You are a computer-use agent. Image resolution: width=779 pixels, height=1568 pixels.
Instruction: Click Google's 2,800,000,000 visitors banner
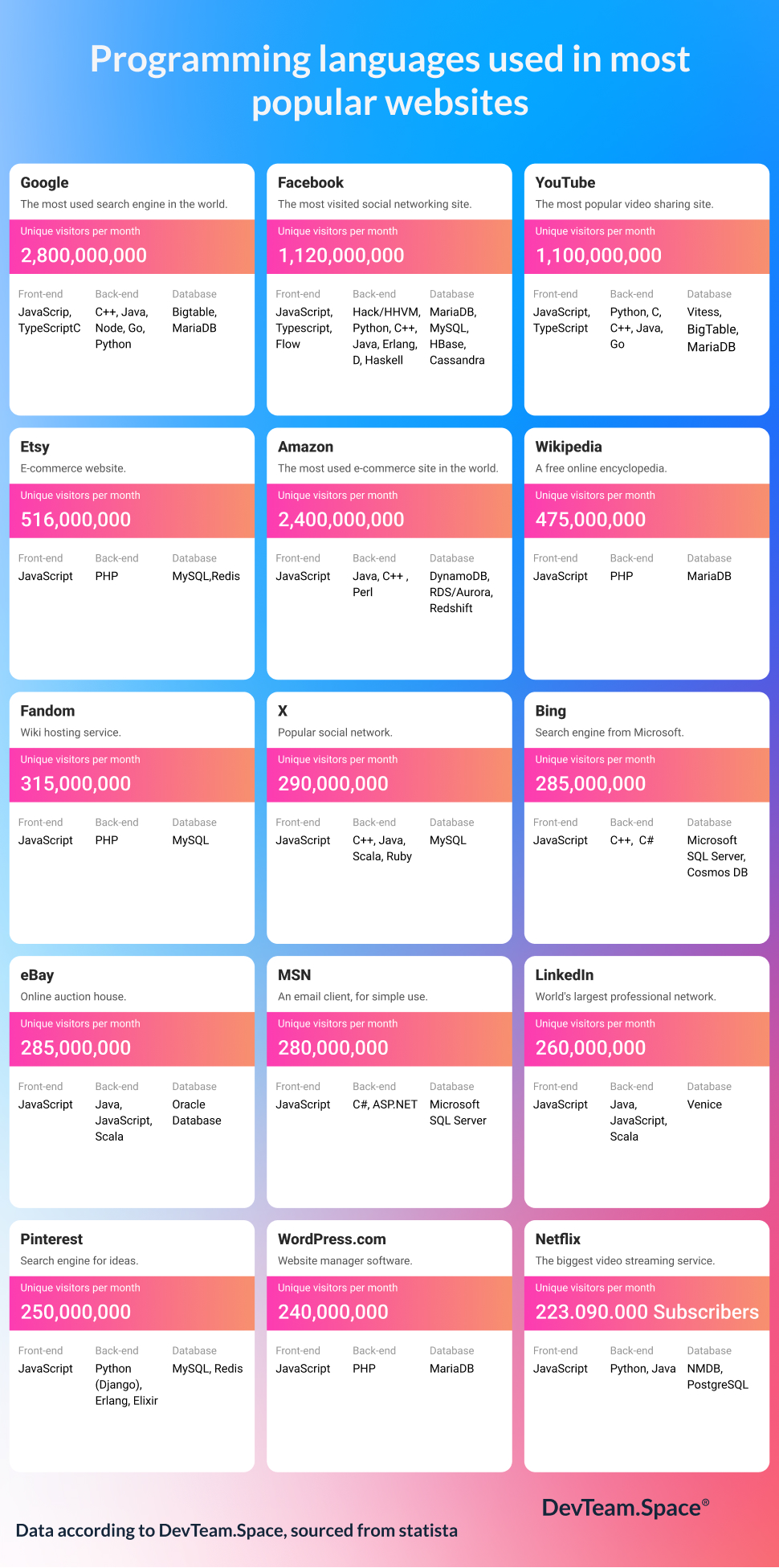pyautogui.click(x=132, y=247)
